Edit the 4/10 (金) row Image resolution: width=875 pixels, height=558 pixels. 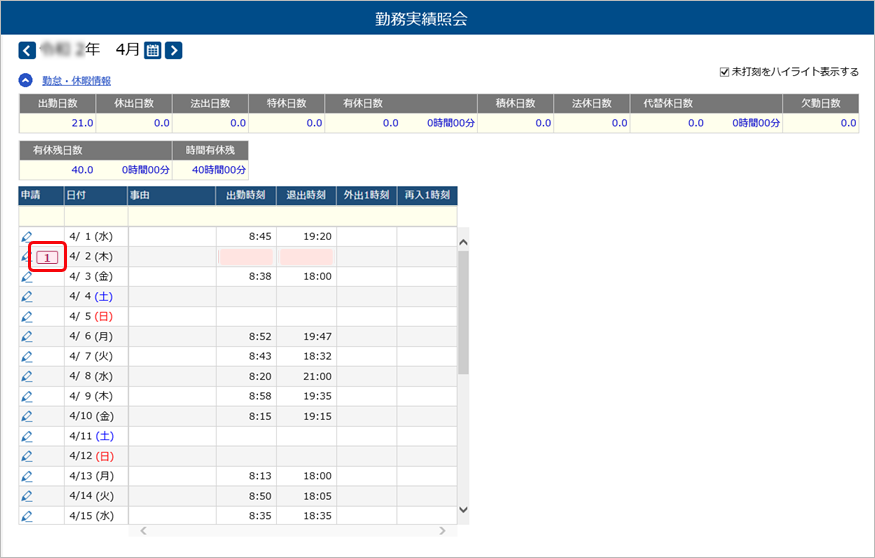tap(26, 417)
